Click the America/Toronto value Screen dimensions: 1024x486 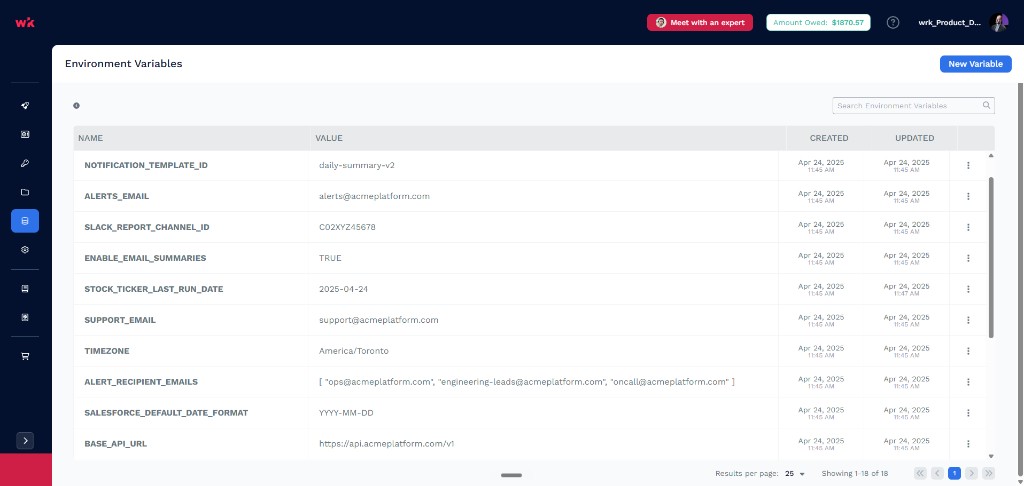pos(354,351)
